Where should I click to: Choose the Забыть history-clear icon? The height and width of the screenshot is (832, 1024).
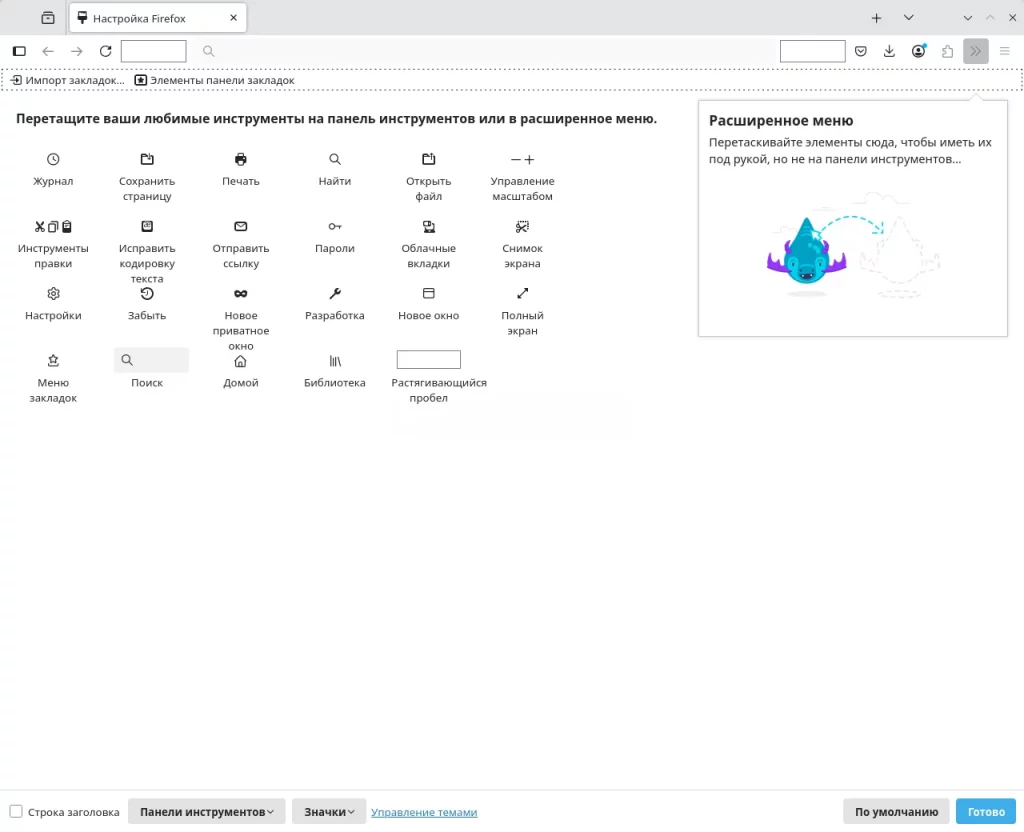tap(147, 294)
